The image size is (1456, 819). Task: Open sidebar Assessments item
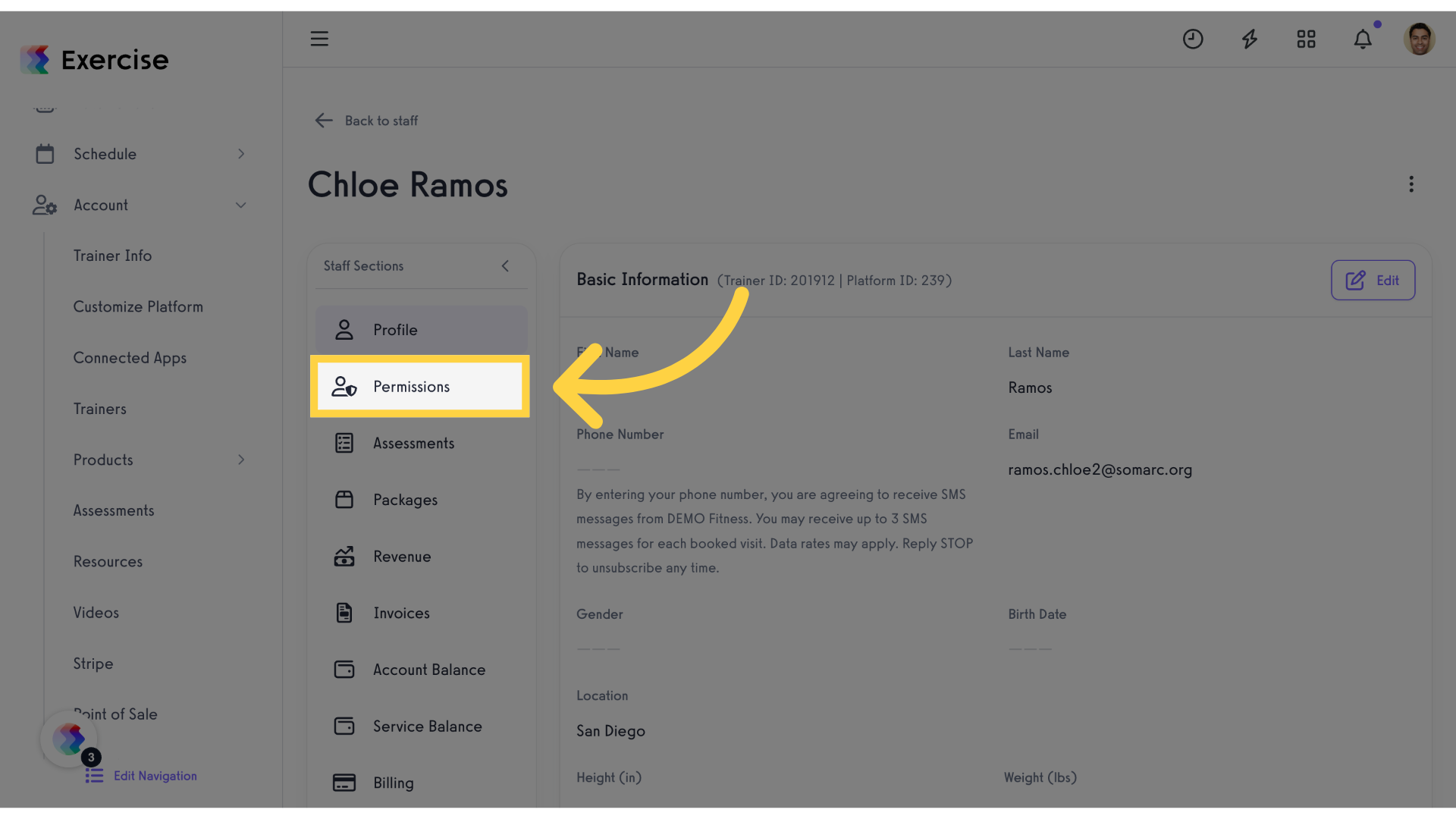click(x=114, y=510)
